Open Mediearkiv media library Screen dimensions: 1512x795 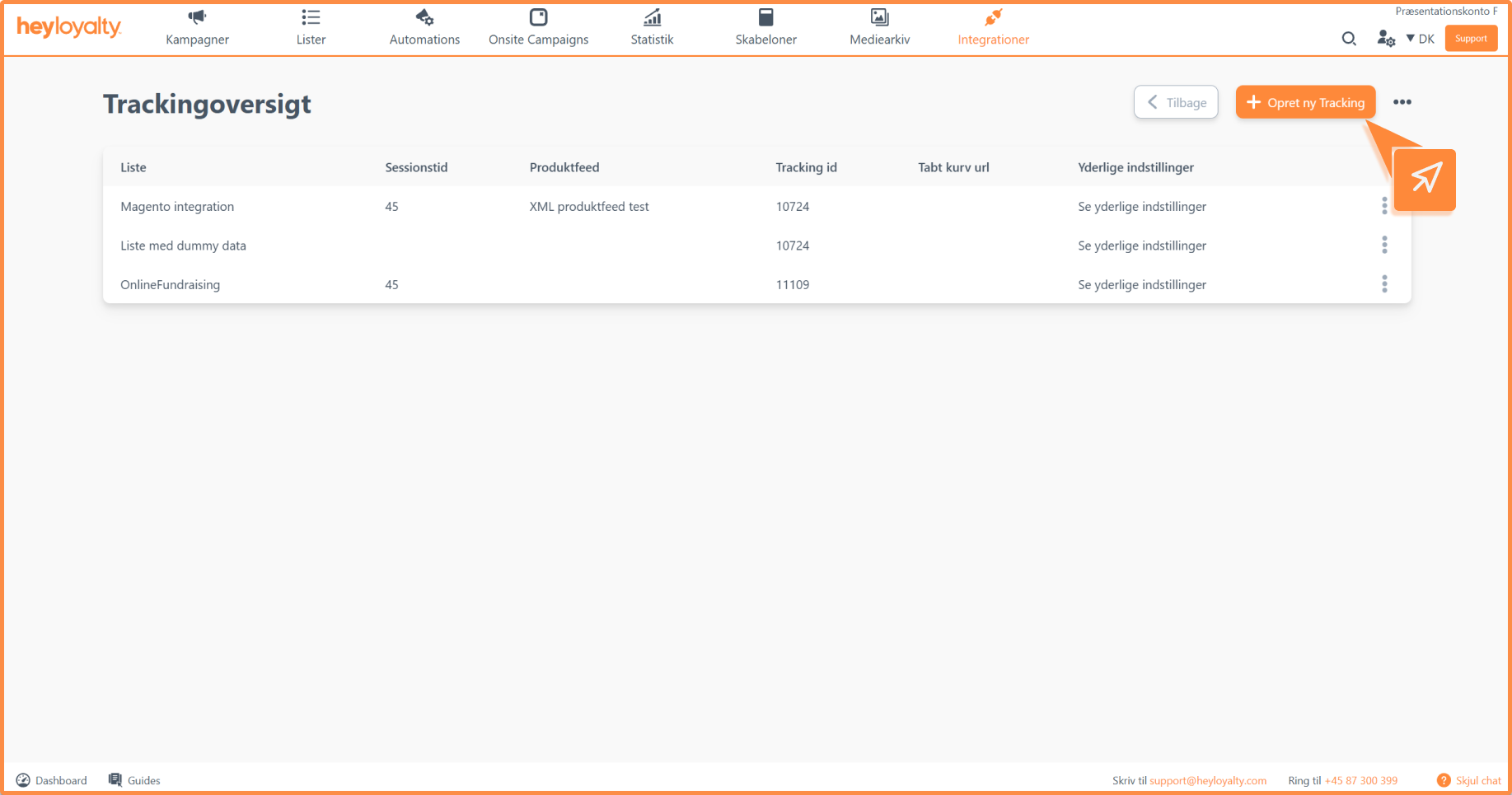879,27
